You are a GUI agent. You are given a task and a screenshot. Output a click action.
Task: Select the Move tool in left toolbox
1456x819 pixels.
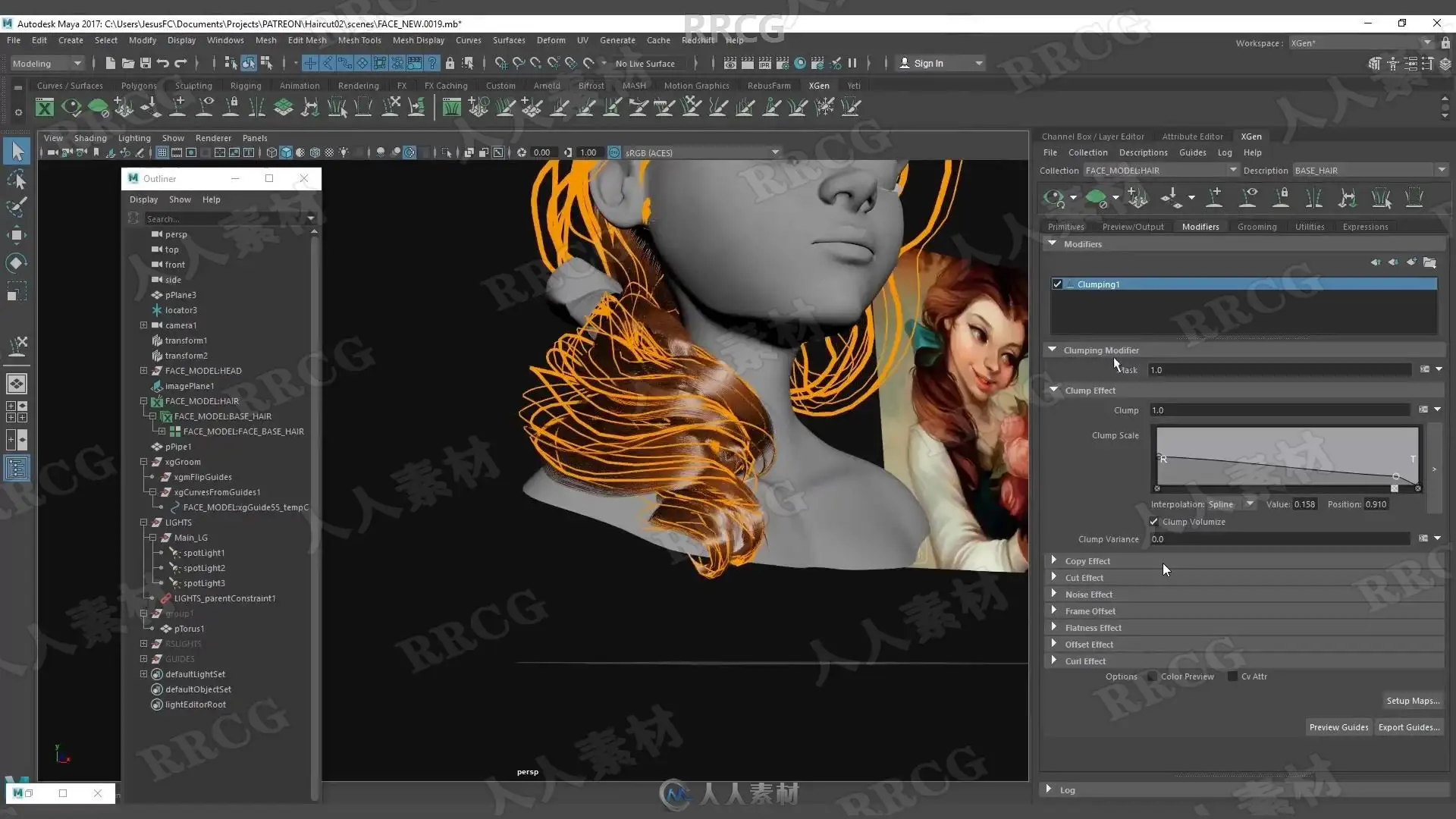(x=17, y=234)
